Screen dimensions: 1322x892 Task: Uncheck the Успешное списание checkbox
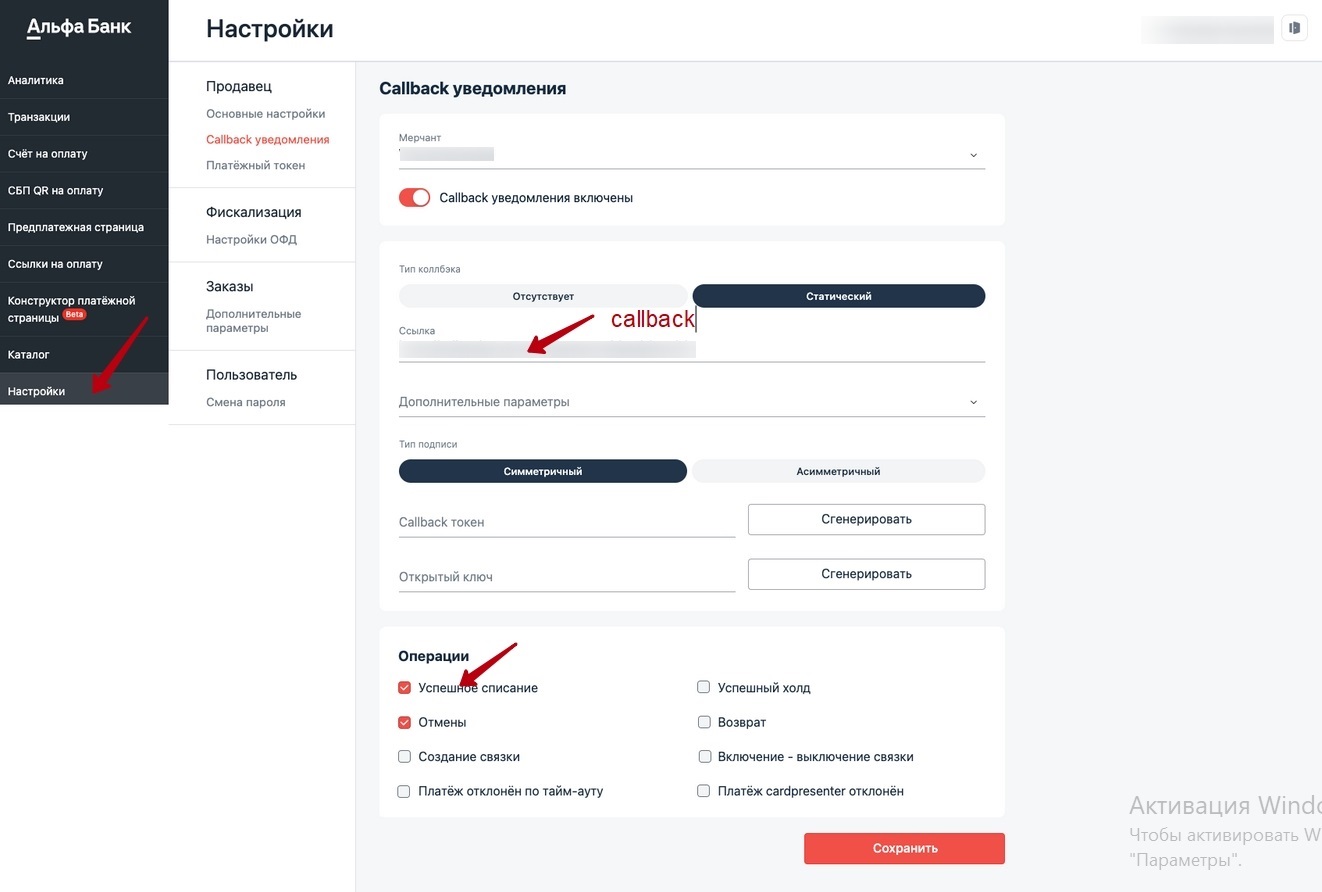click(405, 688)
